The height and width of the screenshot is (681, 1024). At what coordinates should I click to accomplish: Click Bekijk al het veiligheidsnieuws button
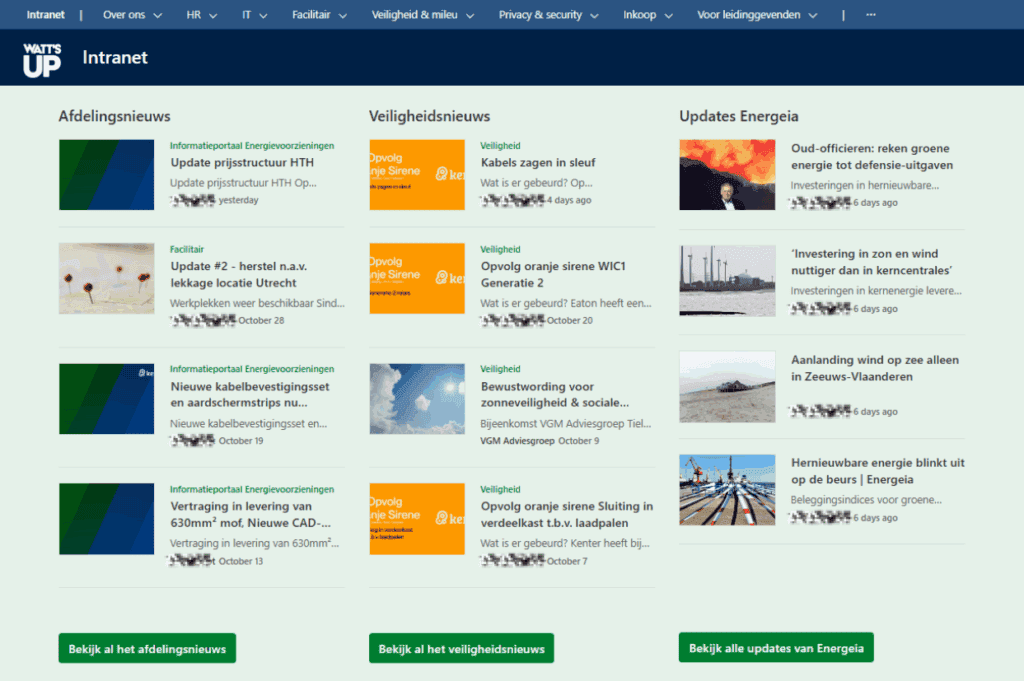[x=461, y=648]
